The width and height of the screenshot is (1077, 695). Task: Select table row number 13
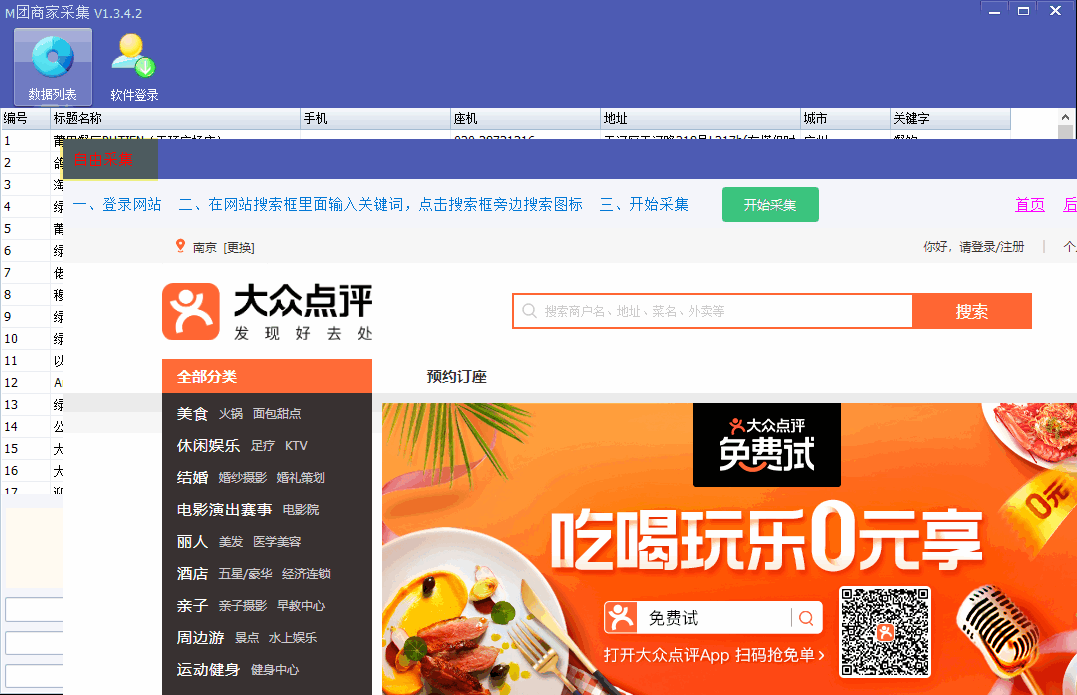tap(32, 405)
